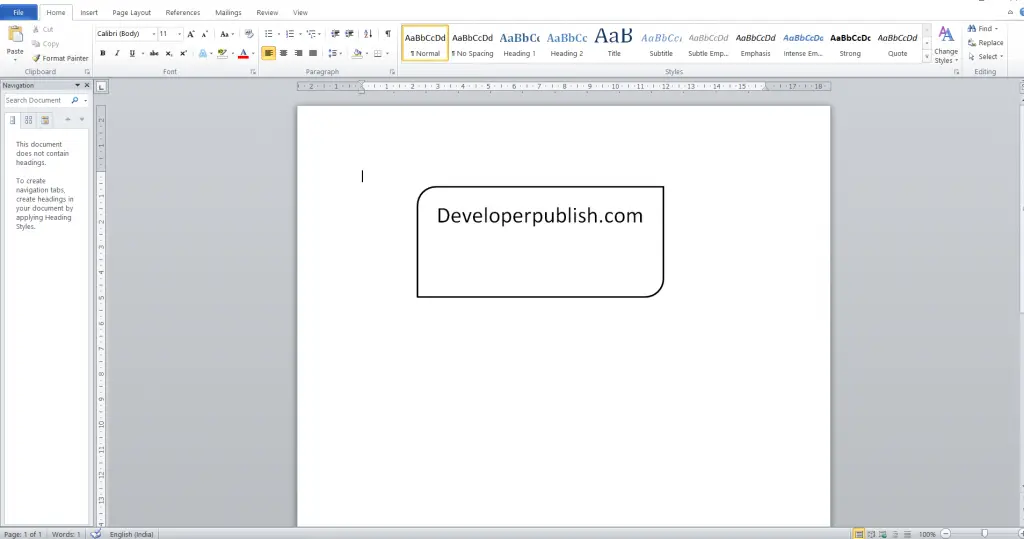Apply subscript formatting
This screenshot has height=539, width=1024.
point(168,54)
